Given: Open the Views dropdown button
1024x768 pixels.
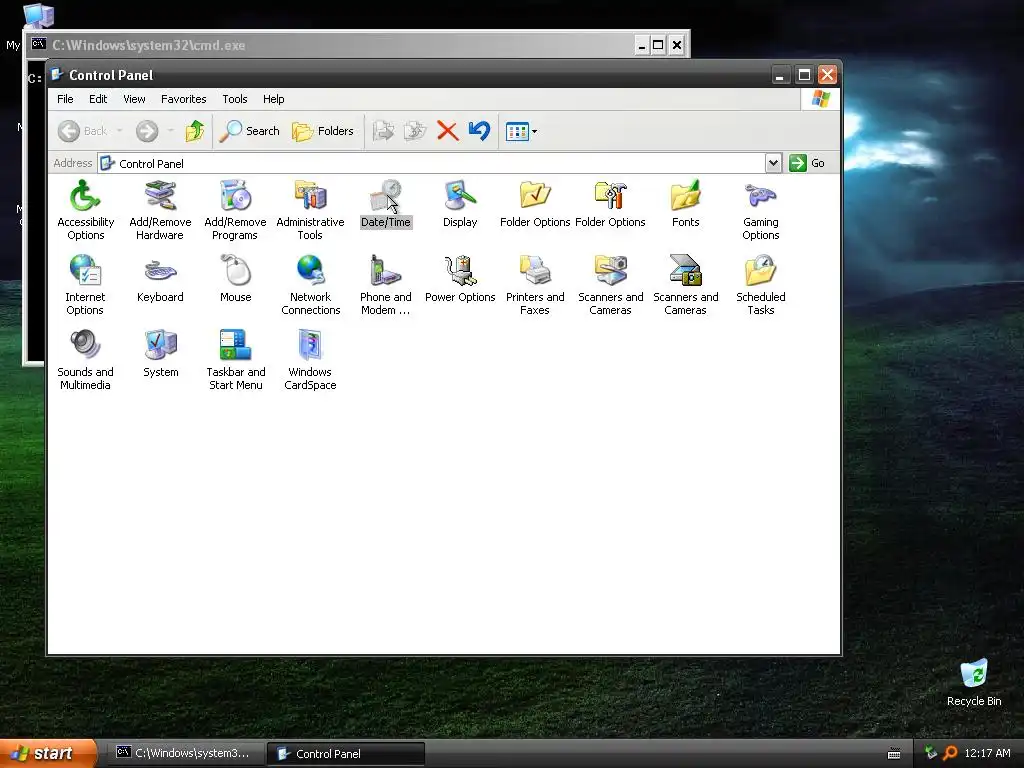Looking at the screenshot, I should 522,131.
